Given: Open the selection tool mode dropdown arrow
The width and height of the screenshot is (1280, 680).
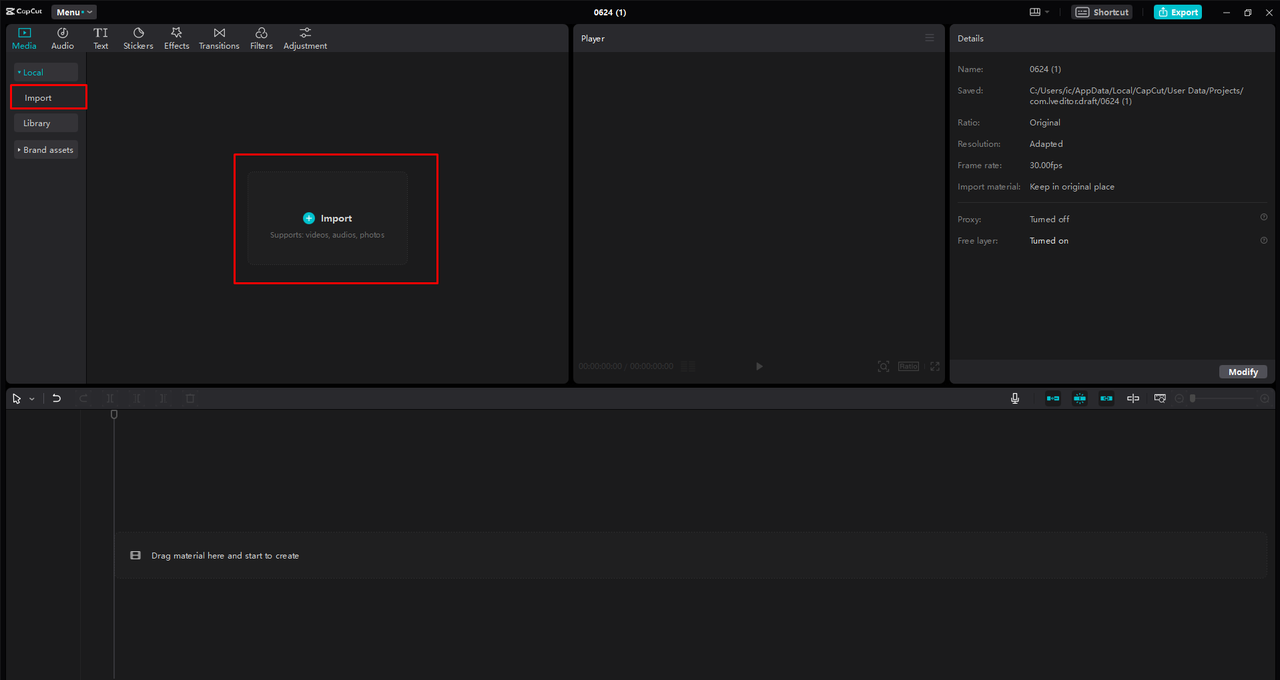Looking at the screenshot, I should click(32, 398).
